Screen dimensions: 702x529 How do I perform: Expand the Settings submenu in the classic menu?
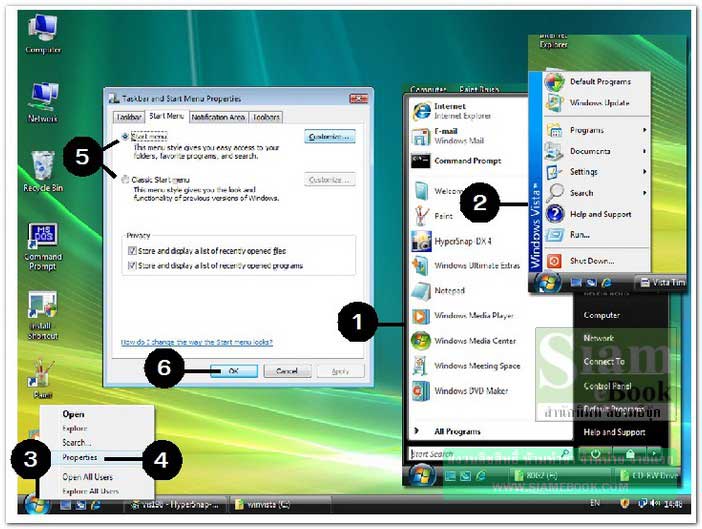597,172
